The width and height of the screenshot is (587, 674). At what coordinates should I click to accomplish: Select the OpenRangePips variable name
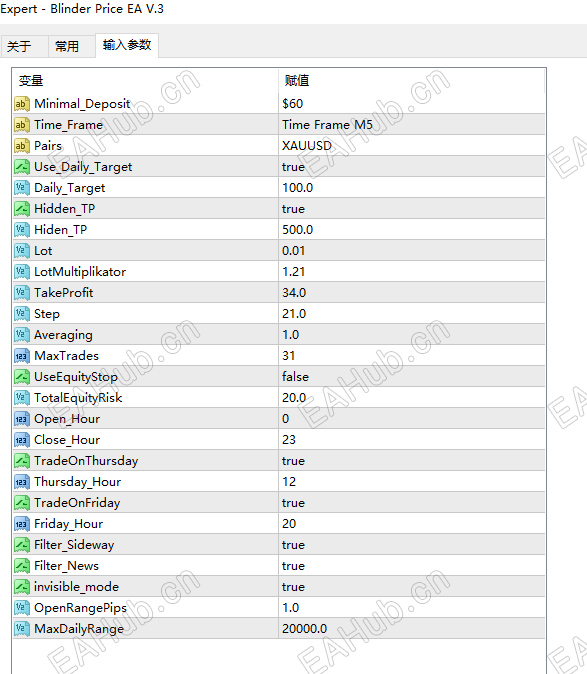80,608
